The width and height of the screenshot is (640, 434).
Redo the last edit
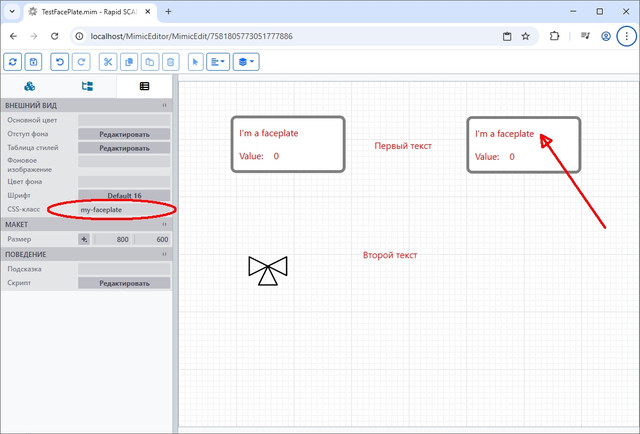[81, 62]
